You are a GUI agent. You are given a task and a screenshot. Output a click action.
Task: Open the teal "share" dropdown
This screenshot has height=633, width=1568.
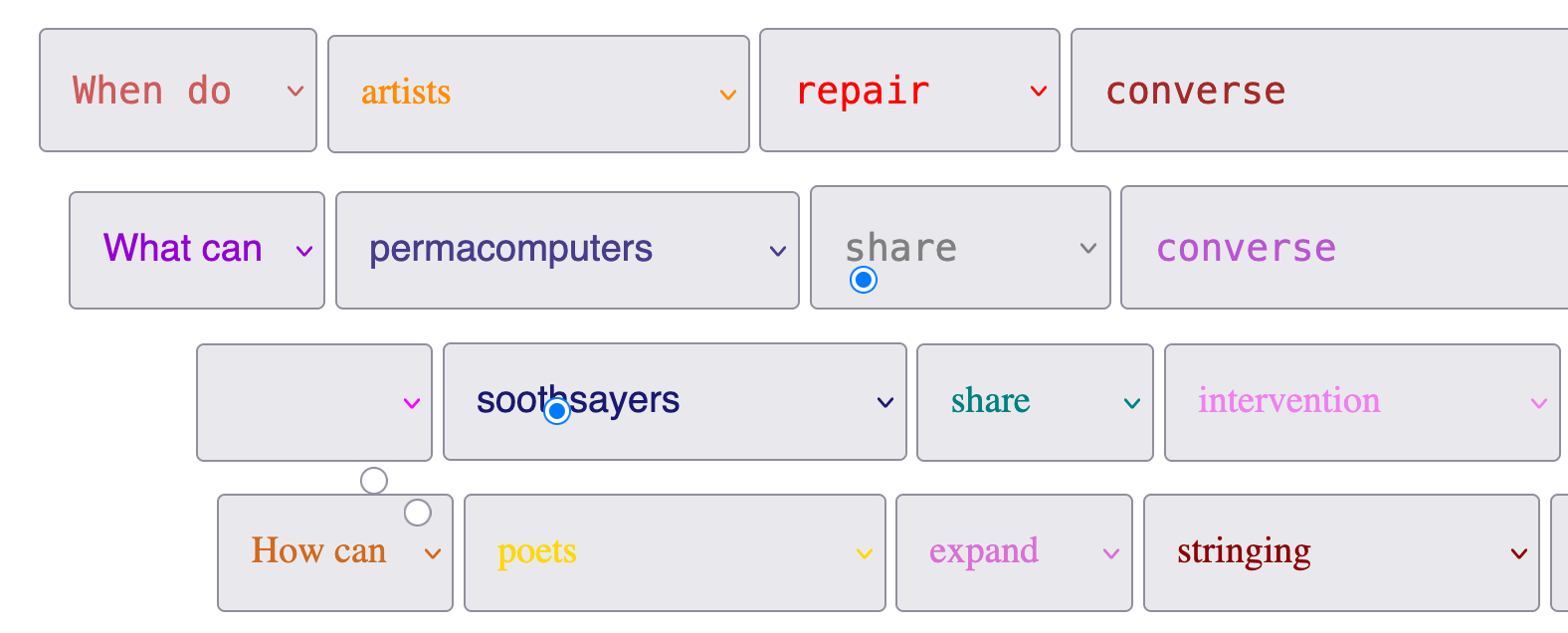[x=1035, y=402]
